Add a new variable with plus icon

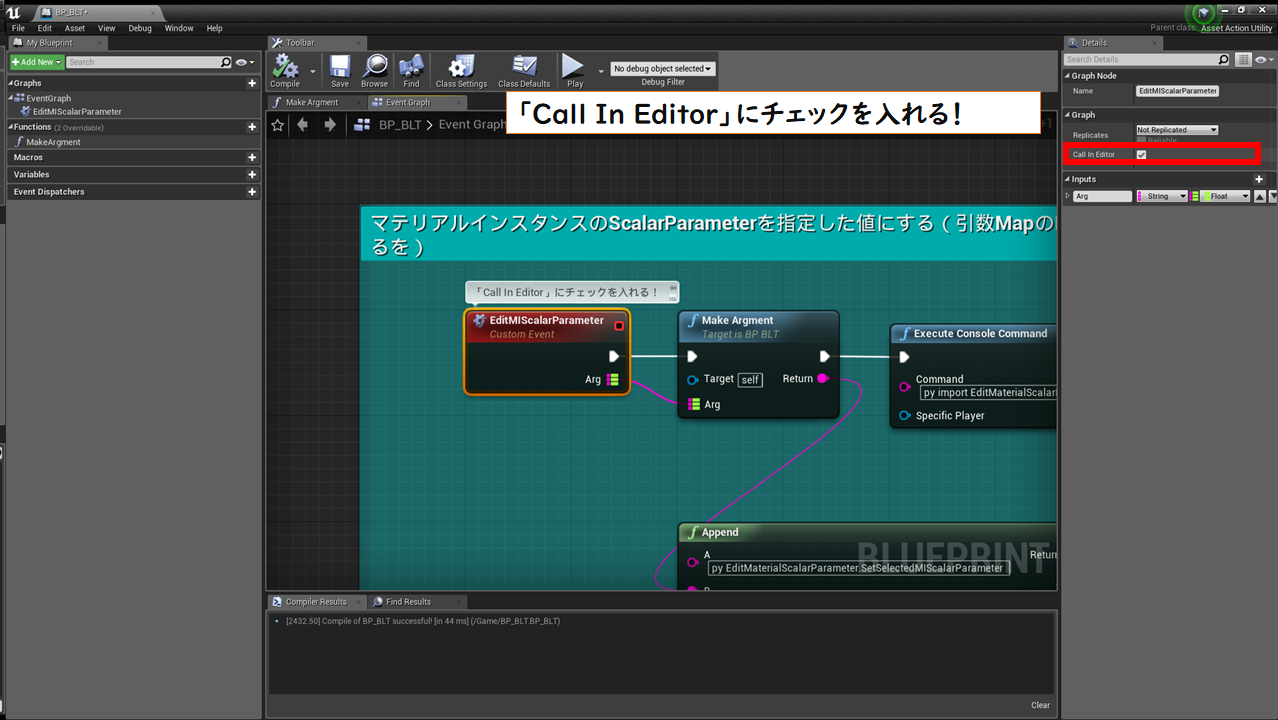click(252, 175)
